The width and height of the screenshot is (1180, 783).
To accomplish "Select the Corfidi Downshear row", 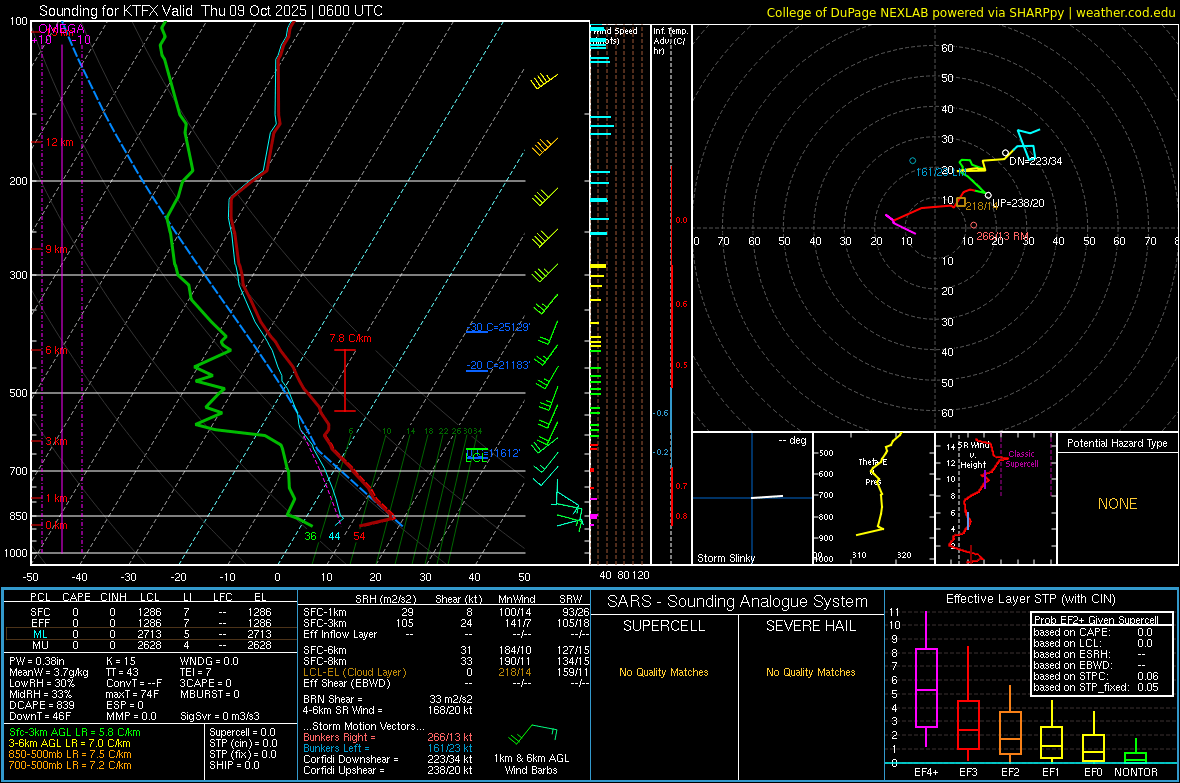I will 388,759.
